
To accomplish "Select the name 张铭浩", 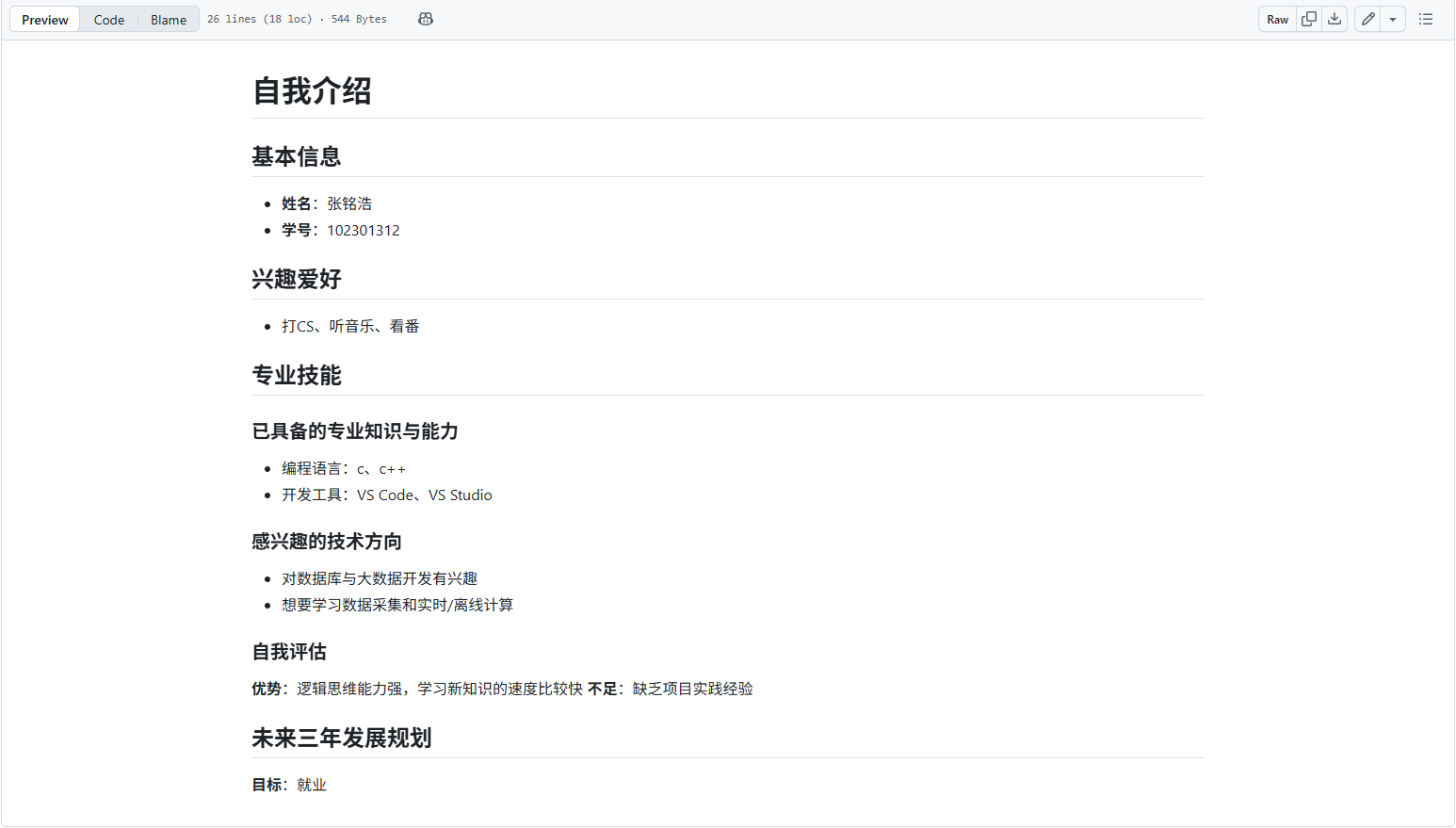I will click(x=349, y=203).
